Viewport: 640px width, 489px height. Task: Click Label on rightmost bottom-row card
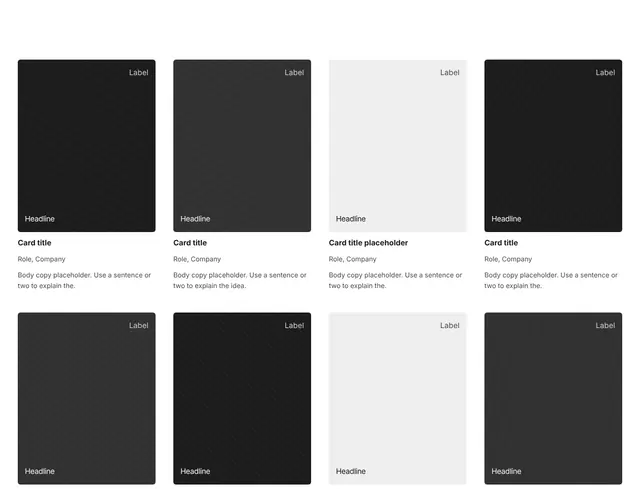coord(605,326)
